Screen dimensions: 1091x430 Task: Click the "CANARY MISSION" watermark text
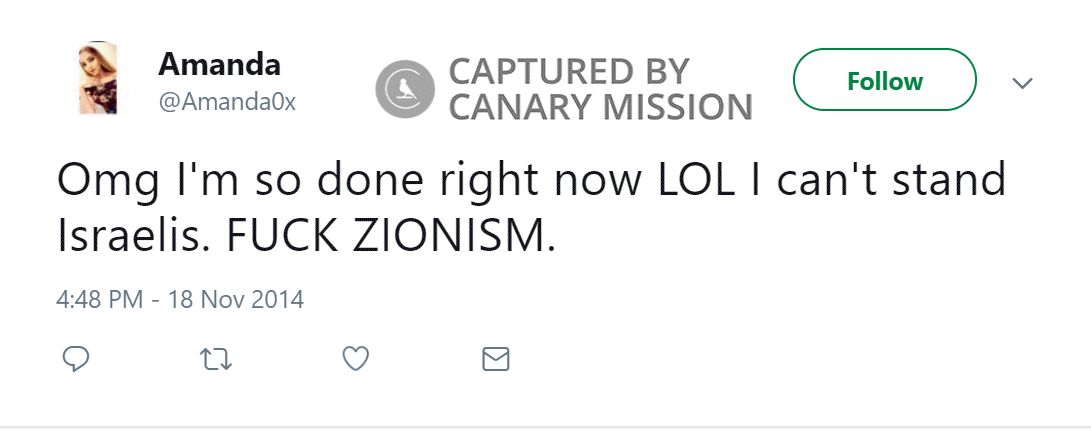pyautogui.click(x=600, y=106)
